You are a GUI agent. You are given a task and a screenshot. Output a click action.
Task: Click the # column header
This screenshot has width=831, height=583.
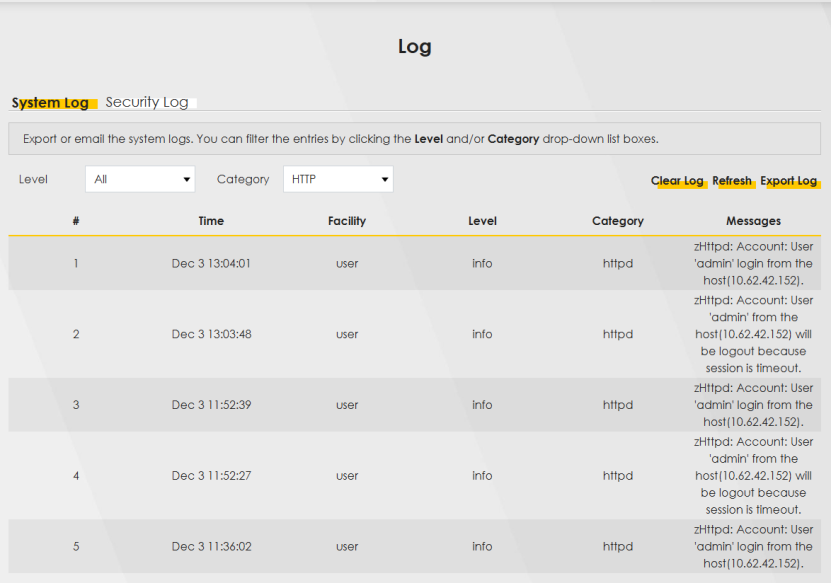(x=76, y=221)
